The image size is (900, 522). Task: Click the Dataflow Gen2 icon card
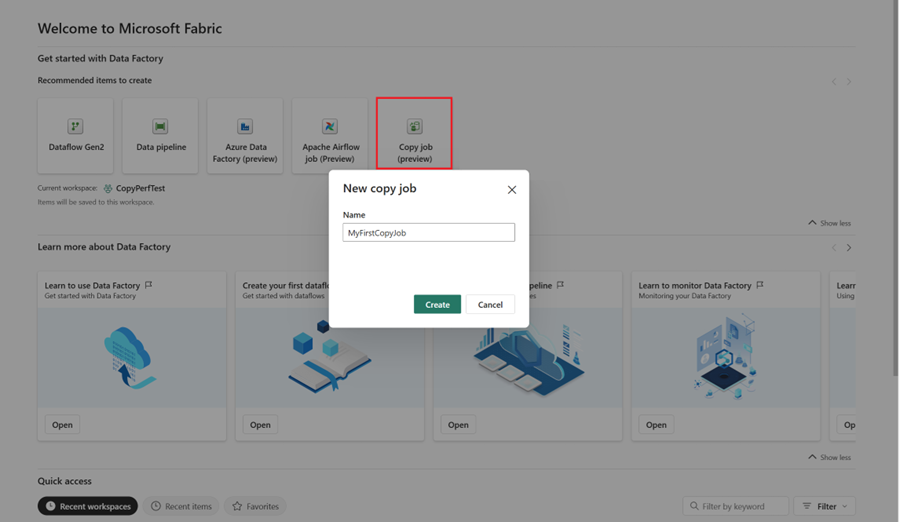[75, 136]
